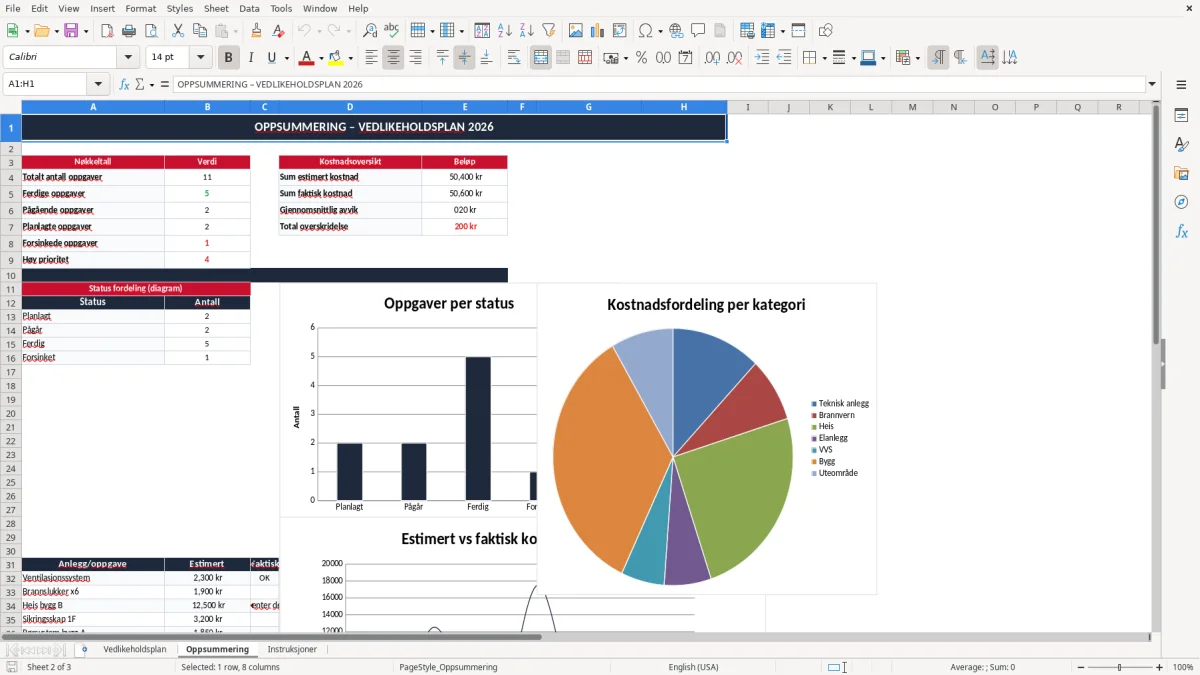Select row 12 header
This screenshot has height=675, width=1200.
point(11,302)
